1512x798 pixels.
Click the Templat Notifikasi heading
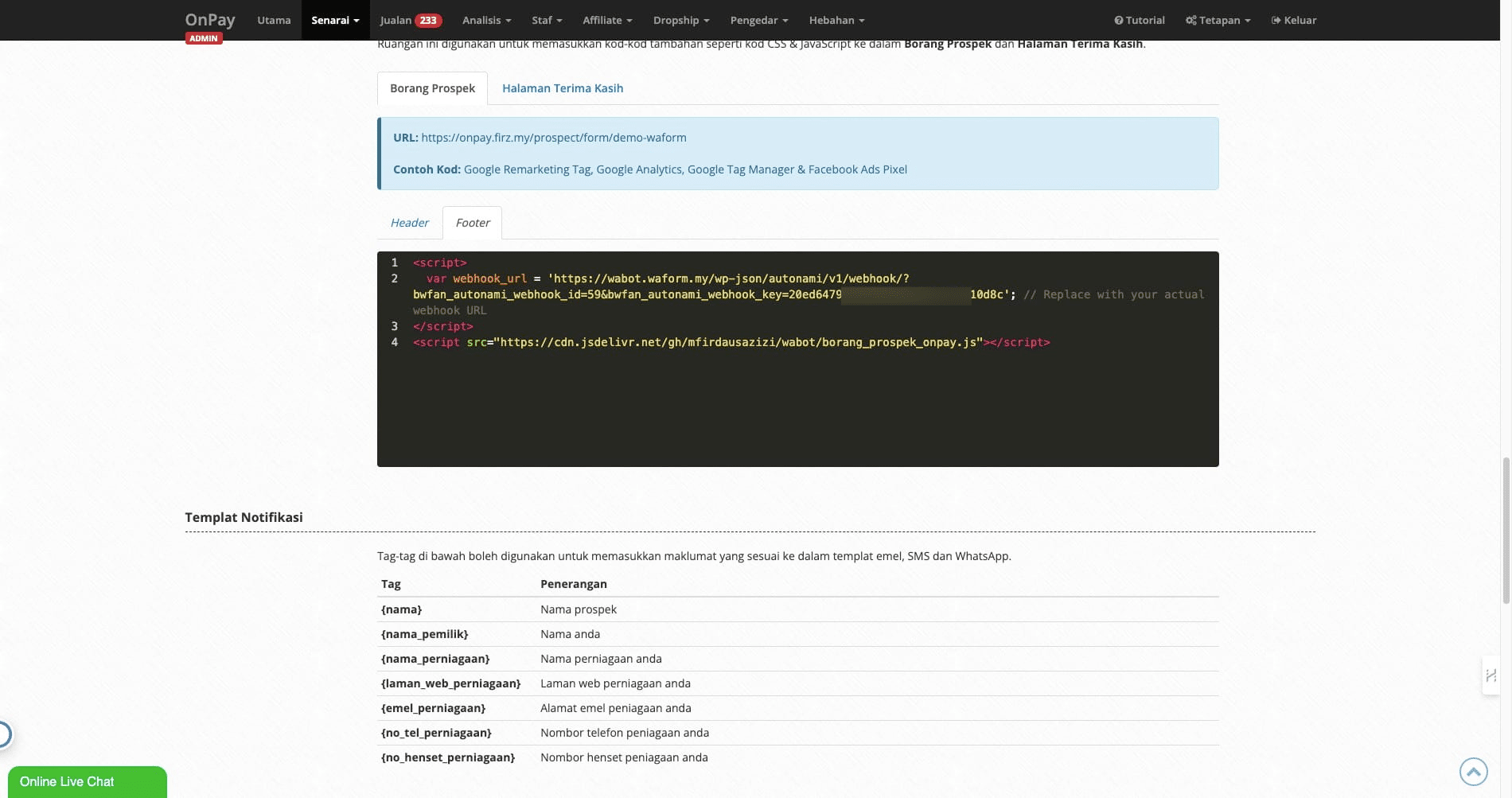coord(244,517)
